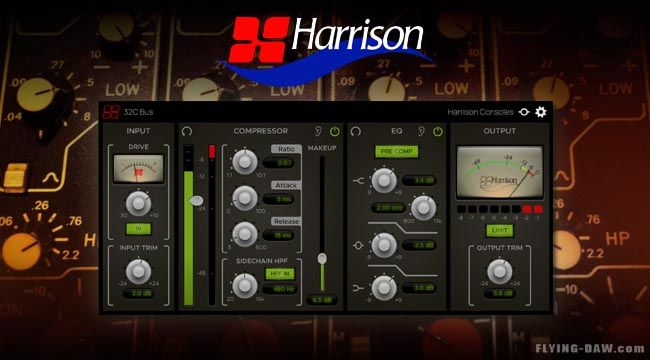Click the Release label button
This screenshot has width=650, height=360.
coord(286,221)
